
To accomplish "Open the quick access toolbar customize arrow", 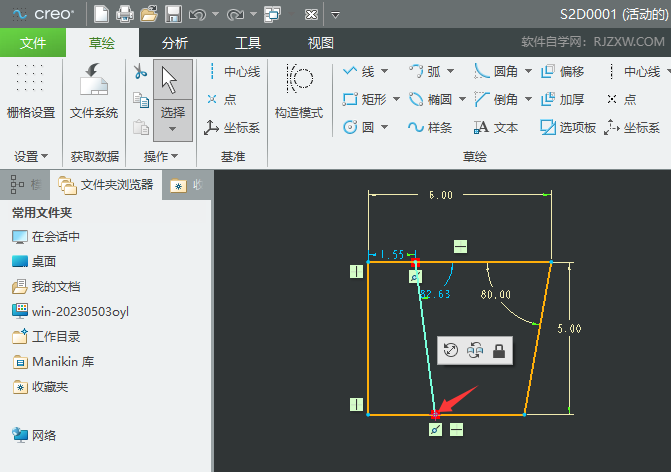I will click(x=336, y=15).
